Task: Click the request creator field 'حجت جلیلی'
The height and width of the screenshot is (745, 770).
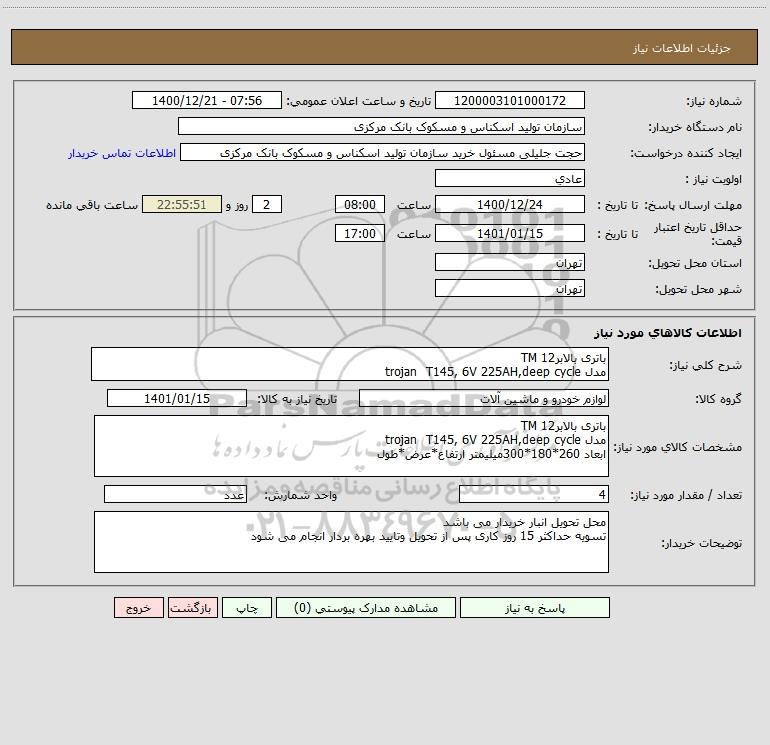Action: pyautogui.click(x=383, y=152)
